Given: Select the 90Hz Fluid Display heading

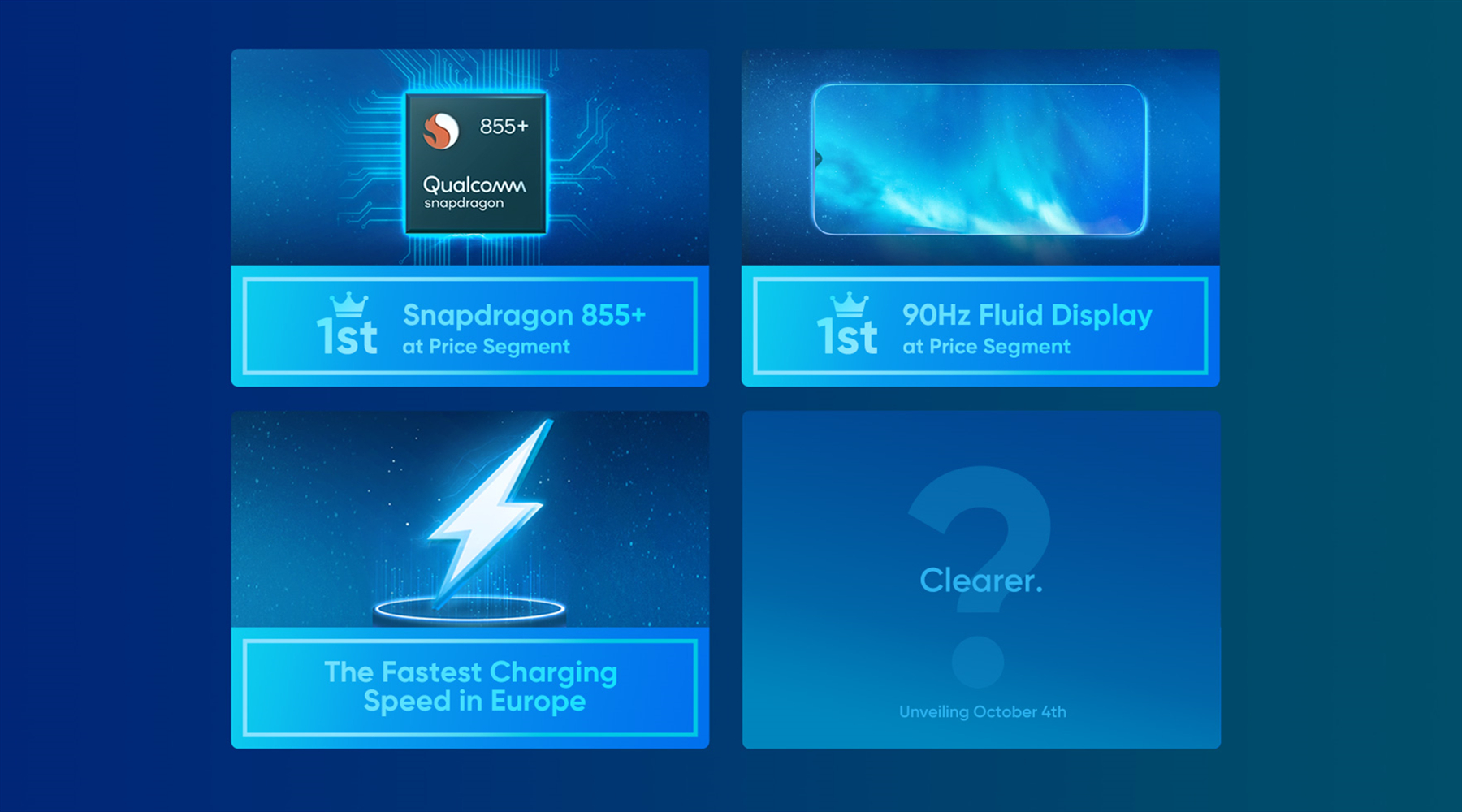Looking at the screenshot, I should tap(1027, 314).
